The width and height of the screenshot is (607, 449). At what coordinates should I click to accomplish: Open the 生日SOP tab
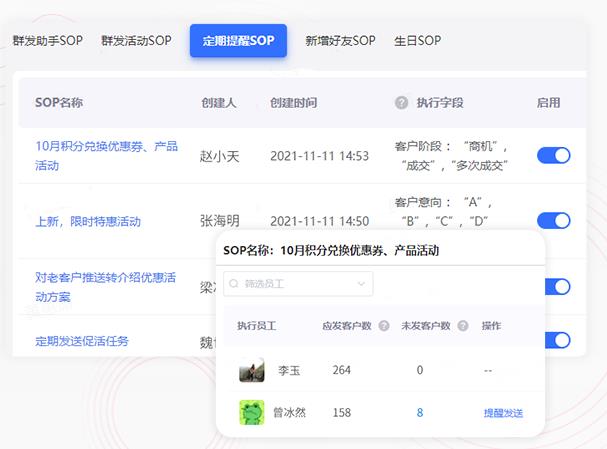tap(417, 41)
